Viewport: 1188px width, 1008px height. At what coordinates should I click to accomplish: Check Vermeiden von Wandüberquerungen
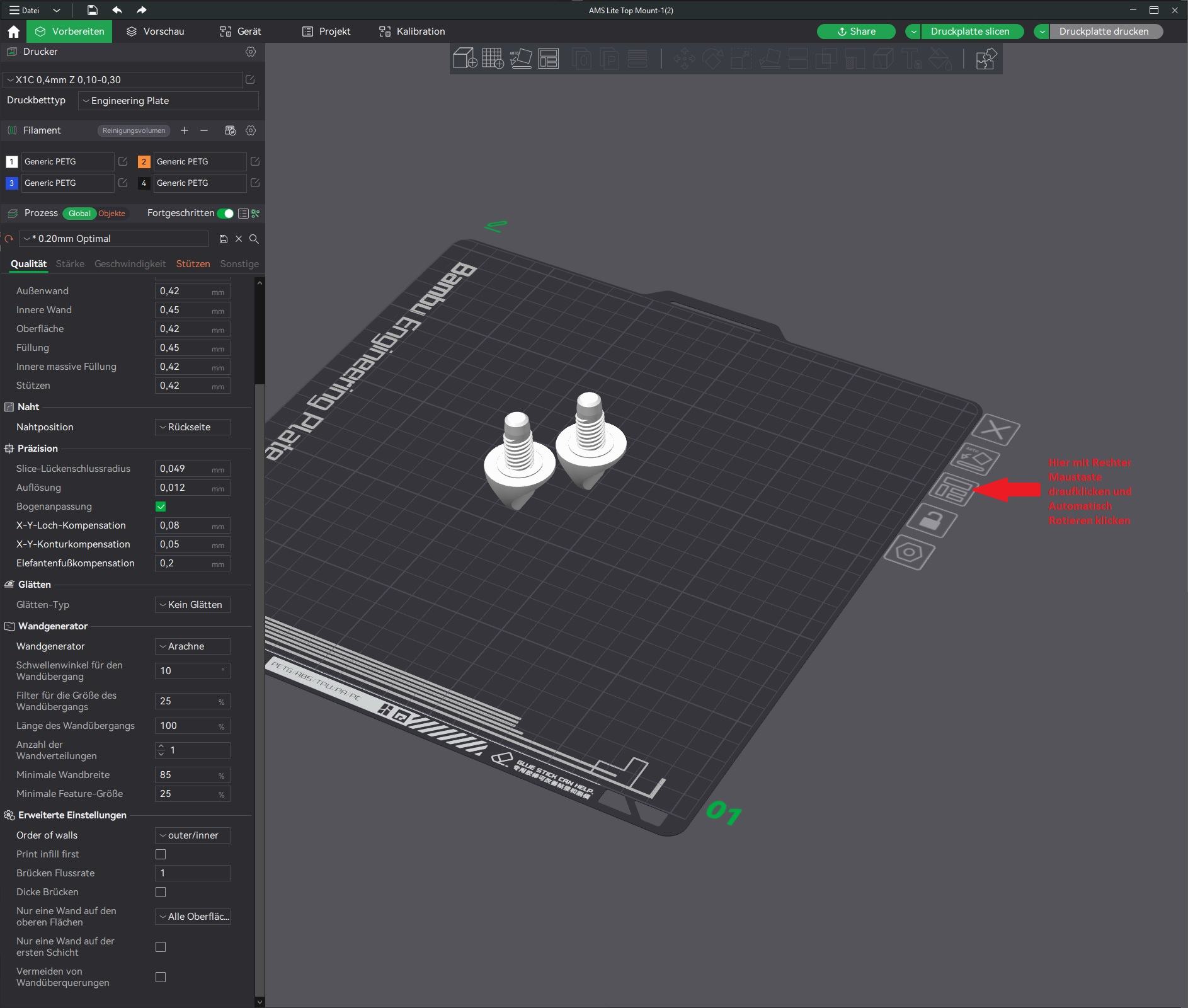(x=161, y=977)
